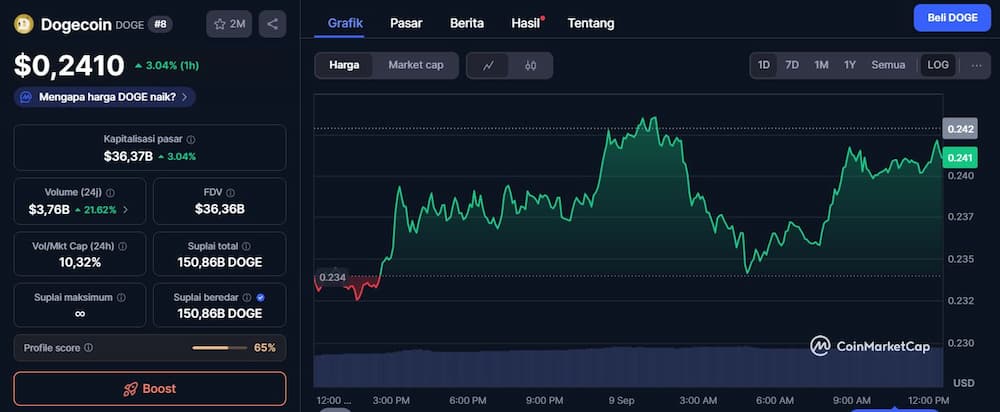
Task: Click the USD currency label
Action: (963, 383)
